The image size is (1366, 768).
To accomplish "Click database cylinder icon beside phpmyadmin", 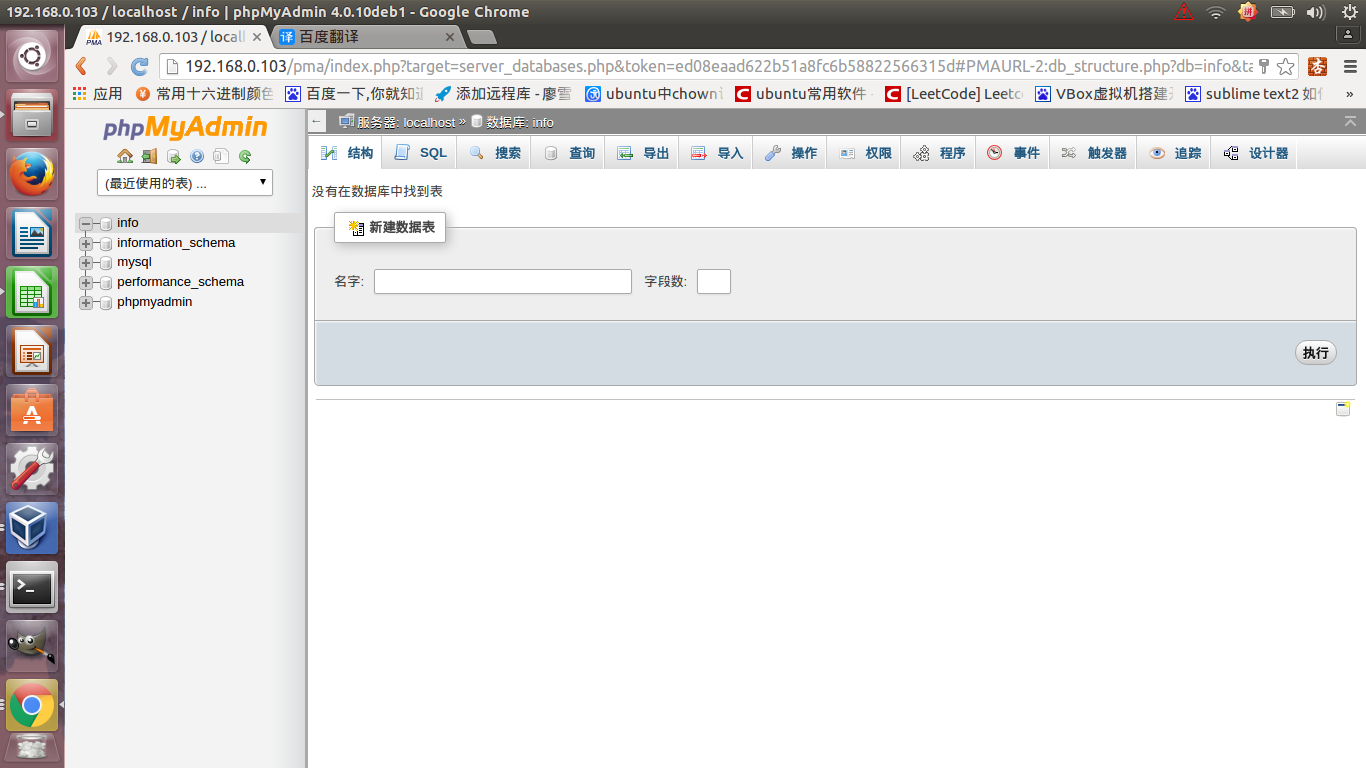I will point(105,302).
